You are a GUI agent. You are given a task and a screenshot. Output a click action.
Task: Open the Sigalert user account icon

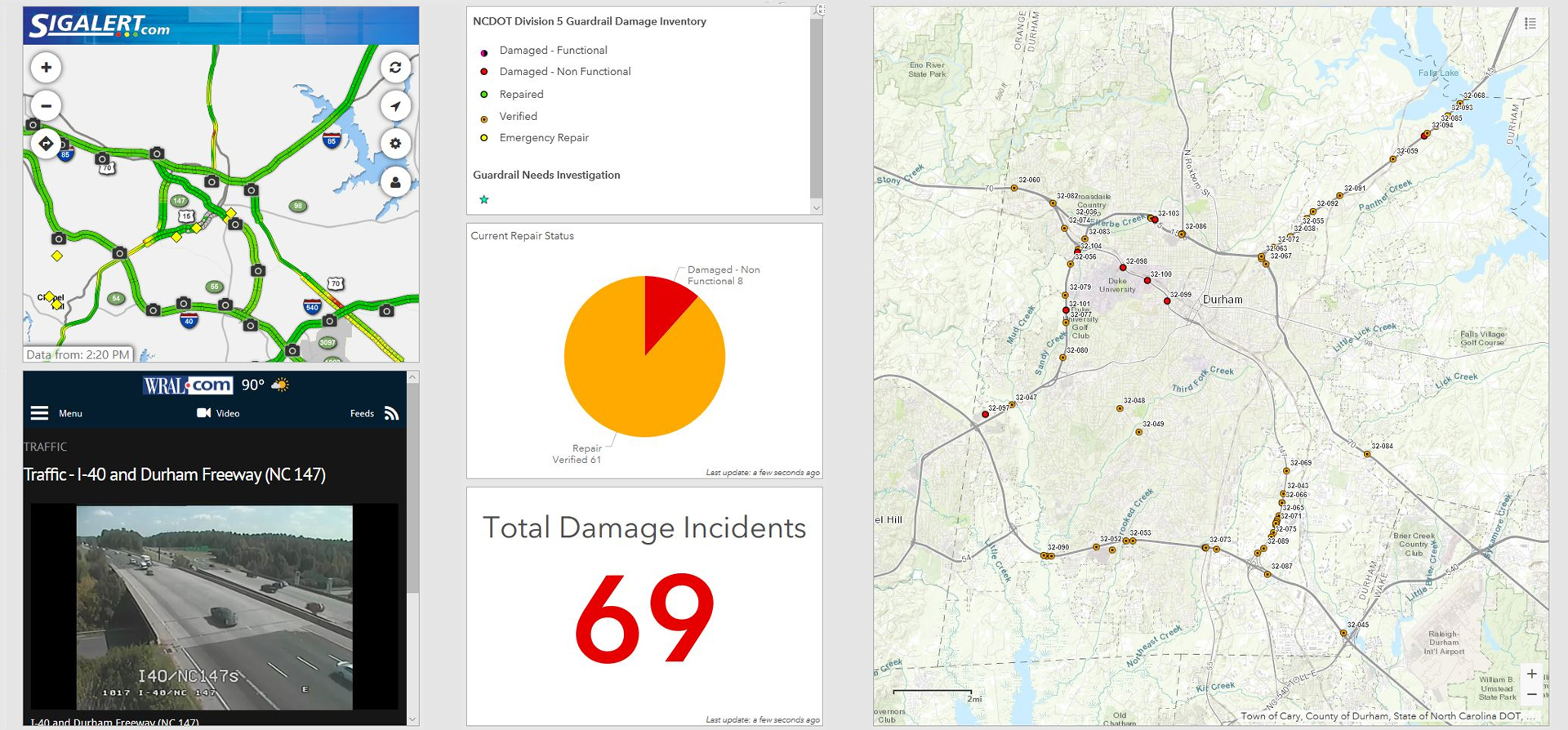(x=395, y=182)
